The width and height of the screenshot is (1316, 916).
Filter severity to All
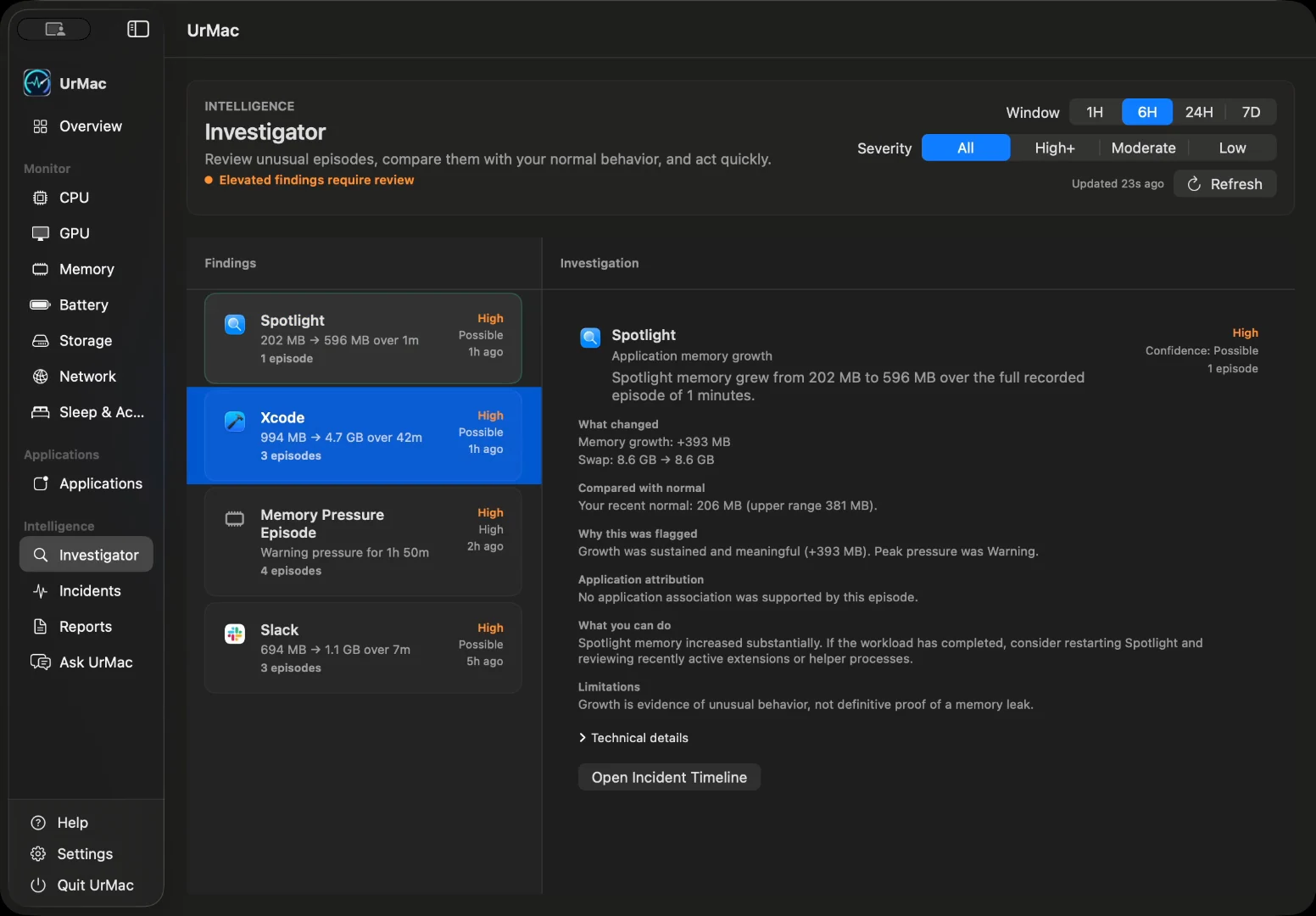[x=966, y=148]
